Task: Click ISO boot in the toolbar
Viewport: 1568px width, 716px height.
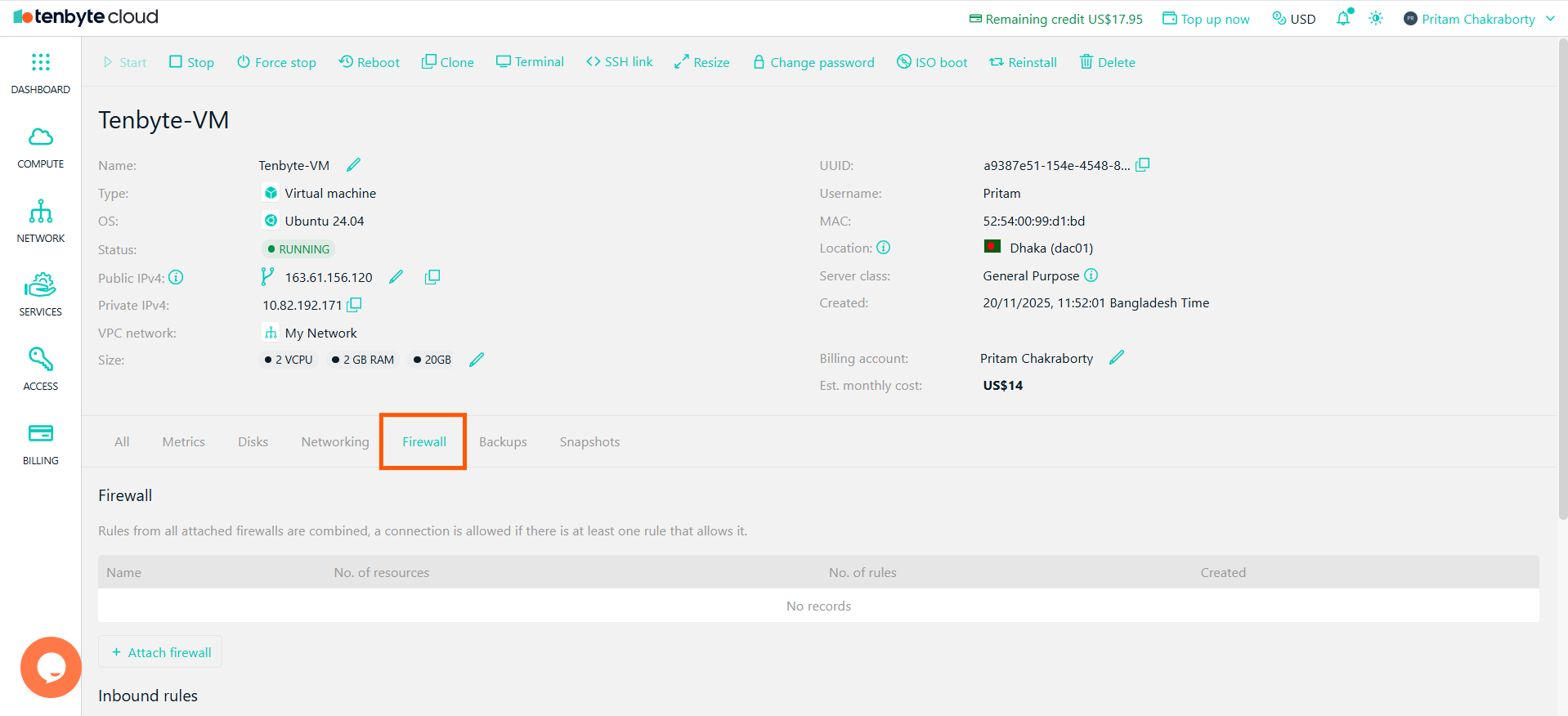Action: (932, 62)
